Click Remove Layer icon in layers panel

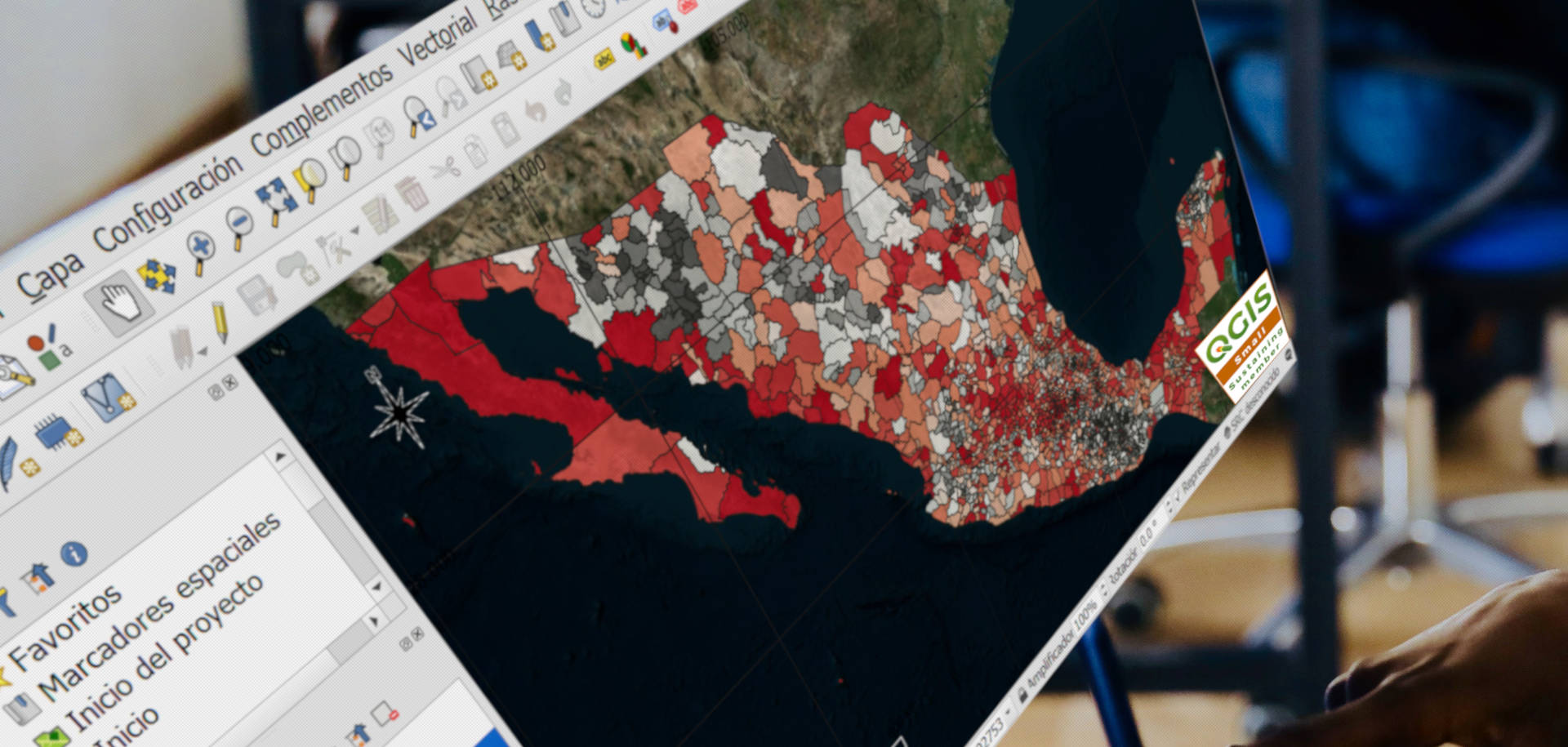coord(385,714)
